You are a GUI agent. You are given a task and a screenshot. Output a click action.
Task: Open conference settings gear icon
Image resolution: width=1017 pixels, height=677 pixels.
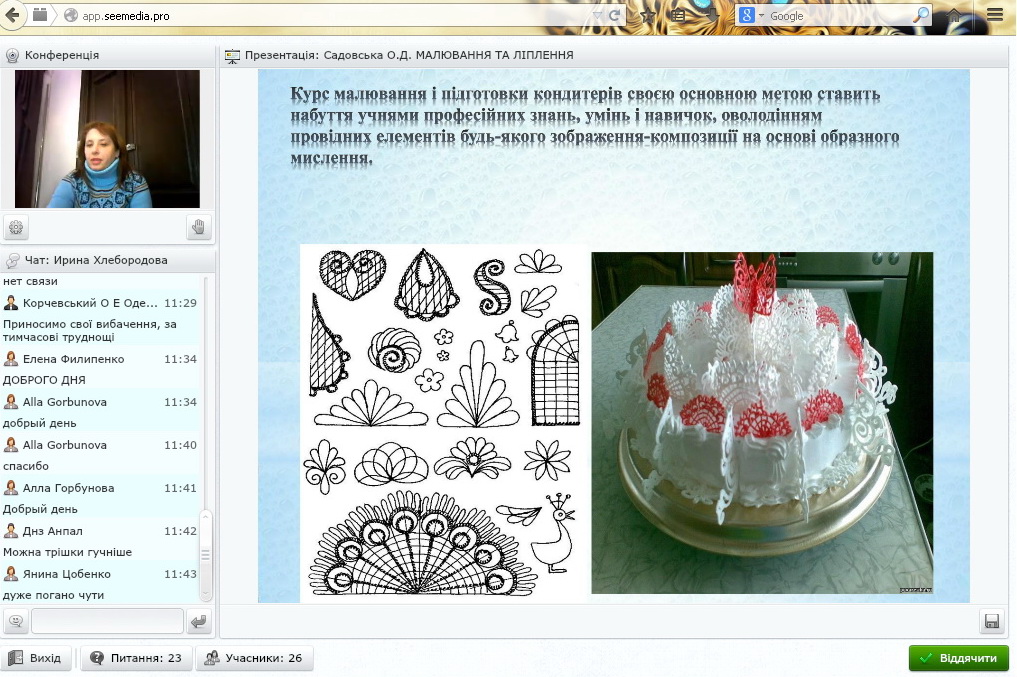(16, 228)
